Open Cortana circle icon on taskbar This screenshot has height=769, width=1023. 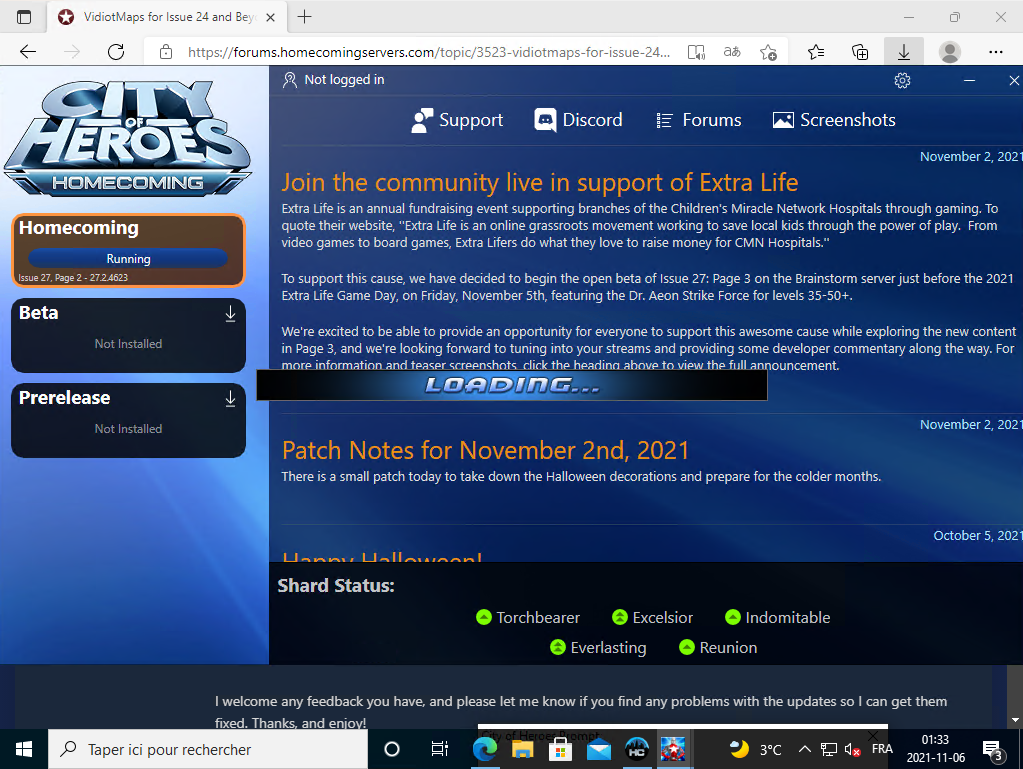coord(391,749)
